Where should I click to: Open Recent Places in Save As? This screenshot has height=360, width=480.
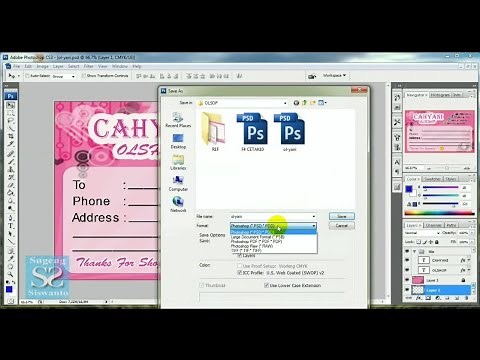coord(178,120)
